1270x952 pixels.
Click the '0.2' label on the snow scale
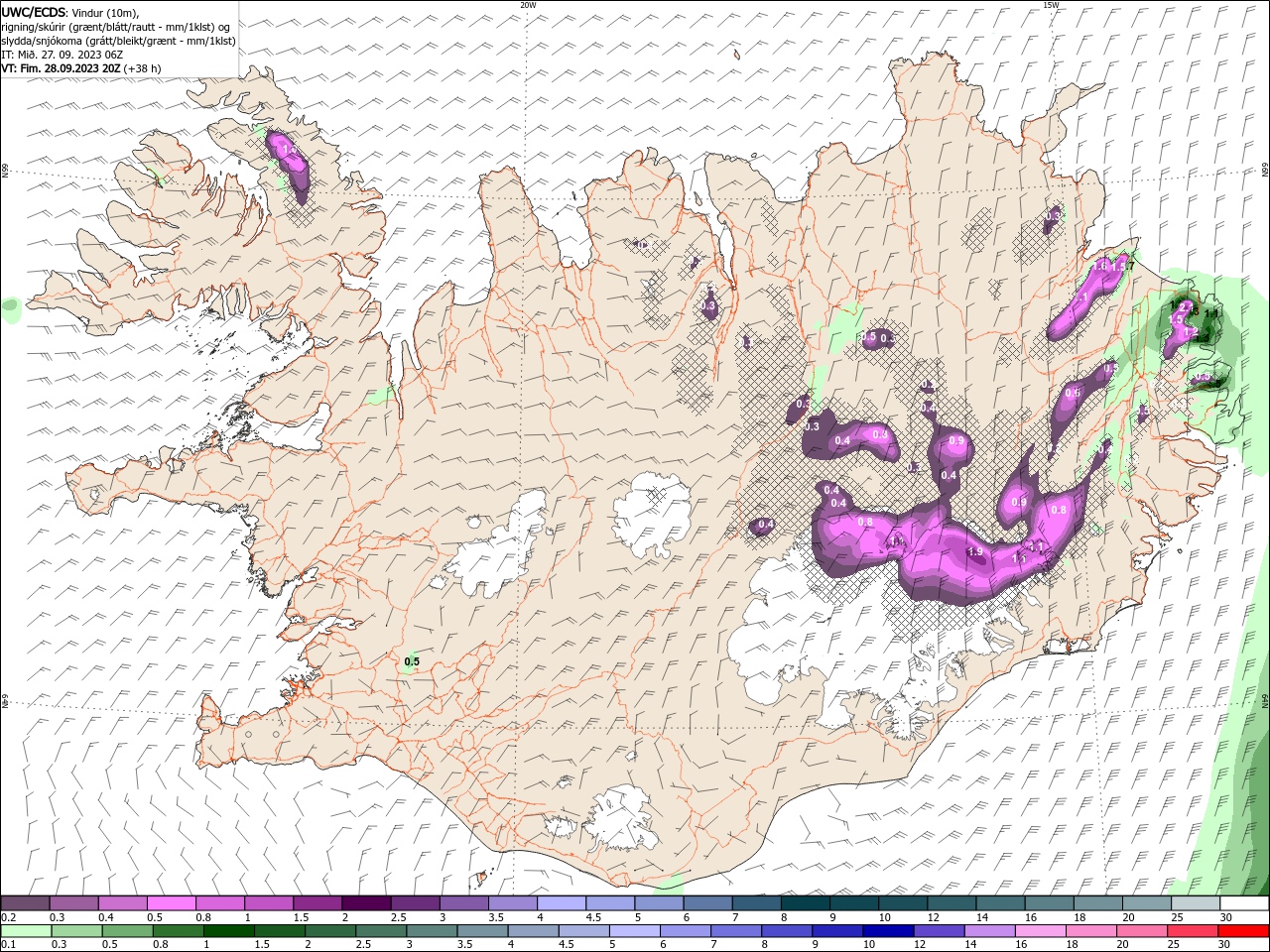point(8,917)
